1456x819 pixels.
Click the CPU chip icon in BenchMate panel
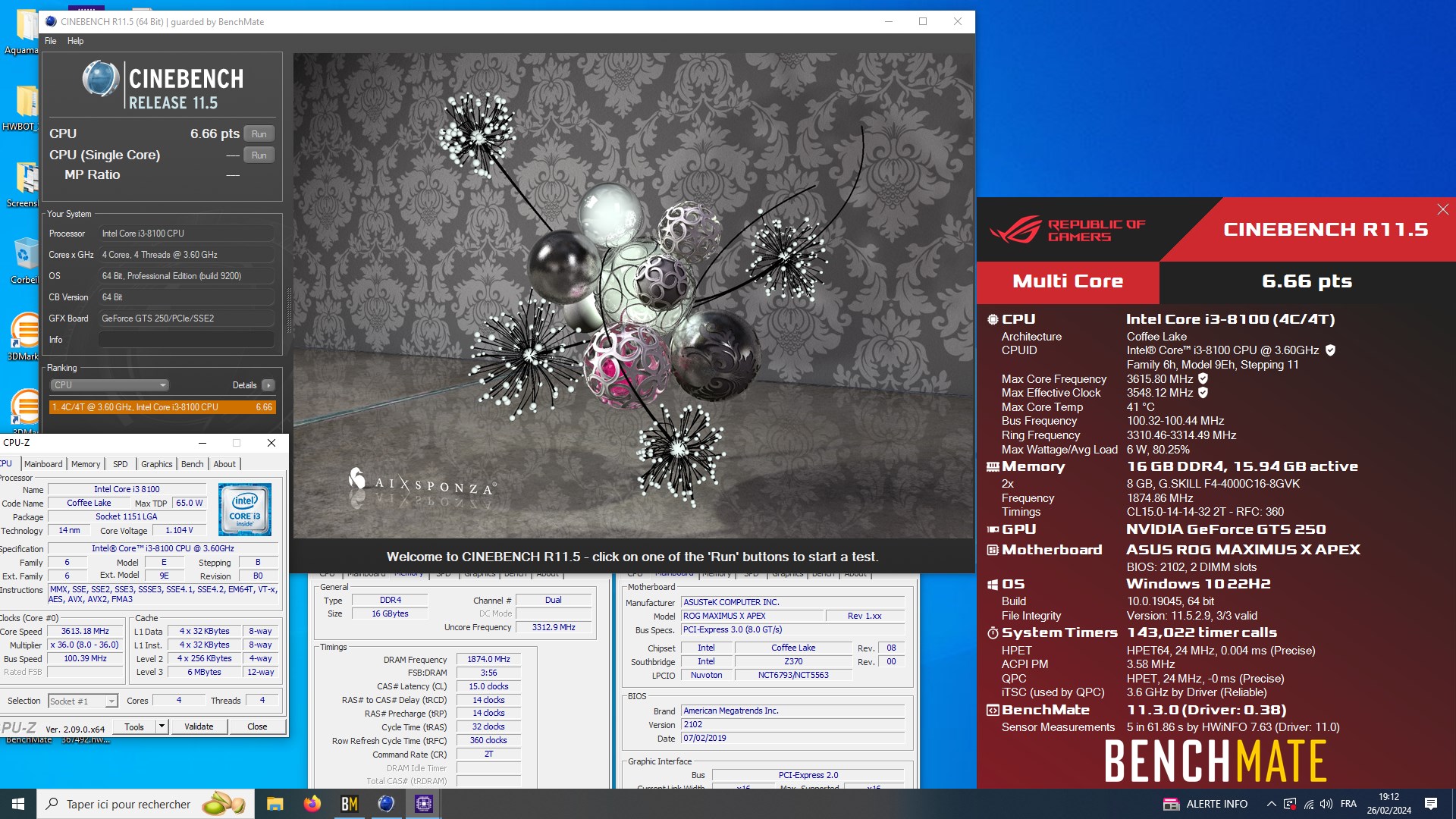(992, 319)
